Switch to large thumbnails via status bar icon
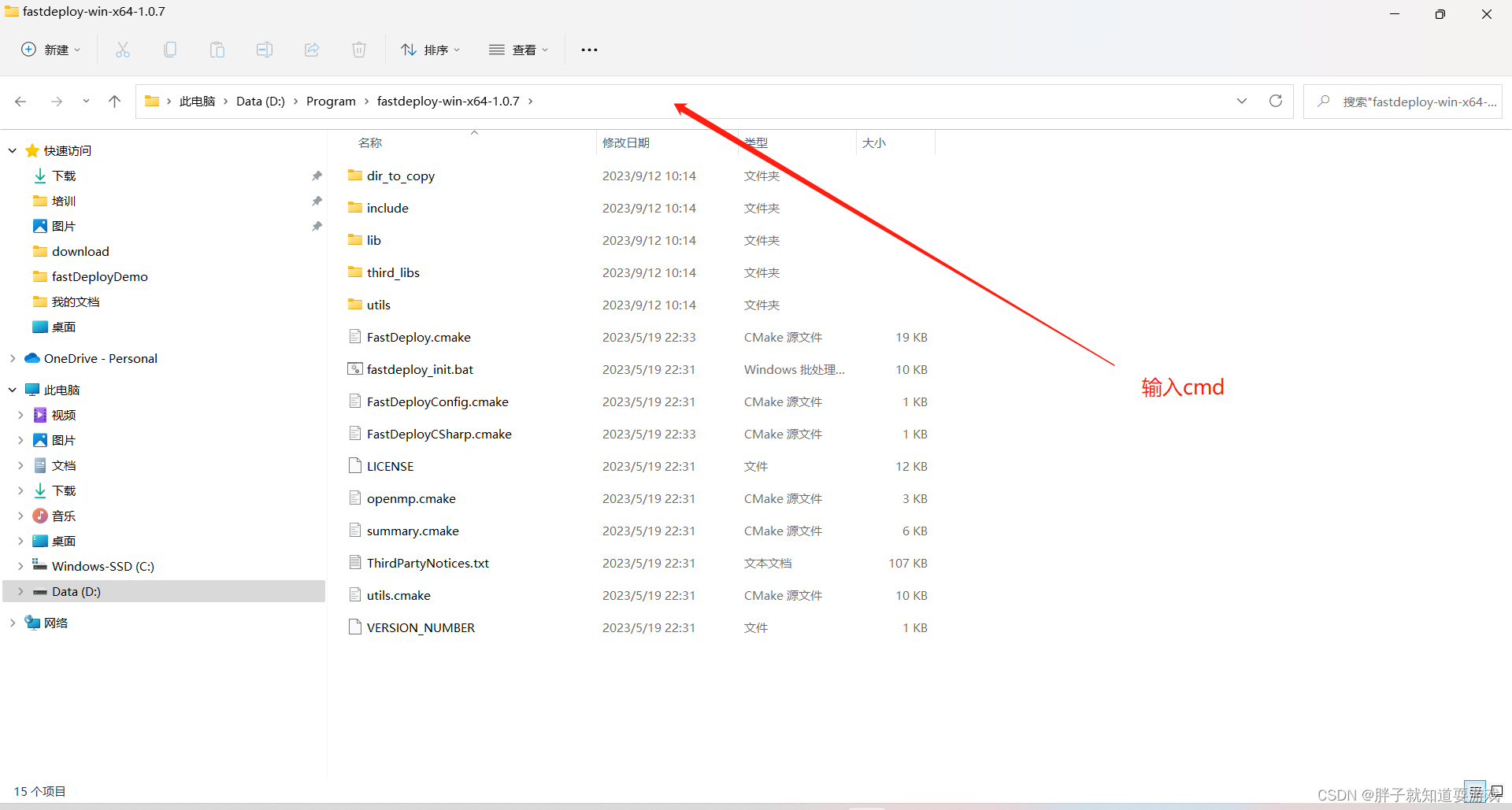The width and height of the screenshot is (1512, 810). (1495, 791)
